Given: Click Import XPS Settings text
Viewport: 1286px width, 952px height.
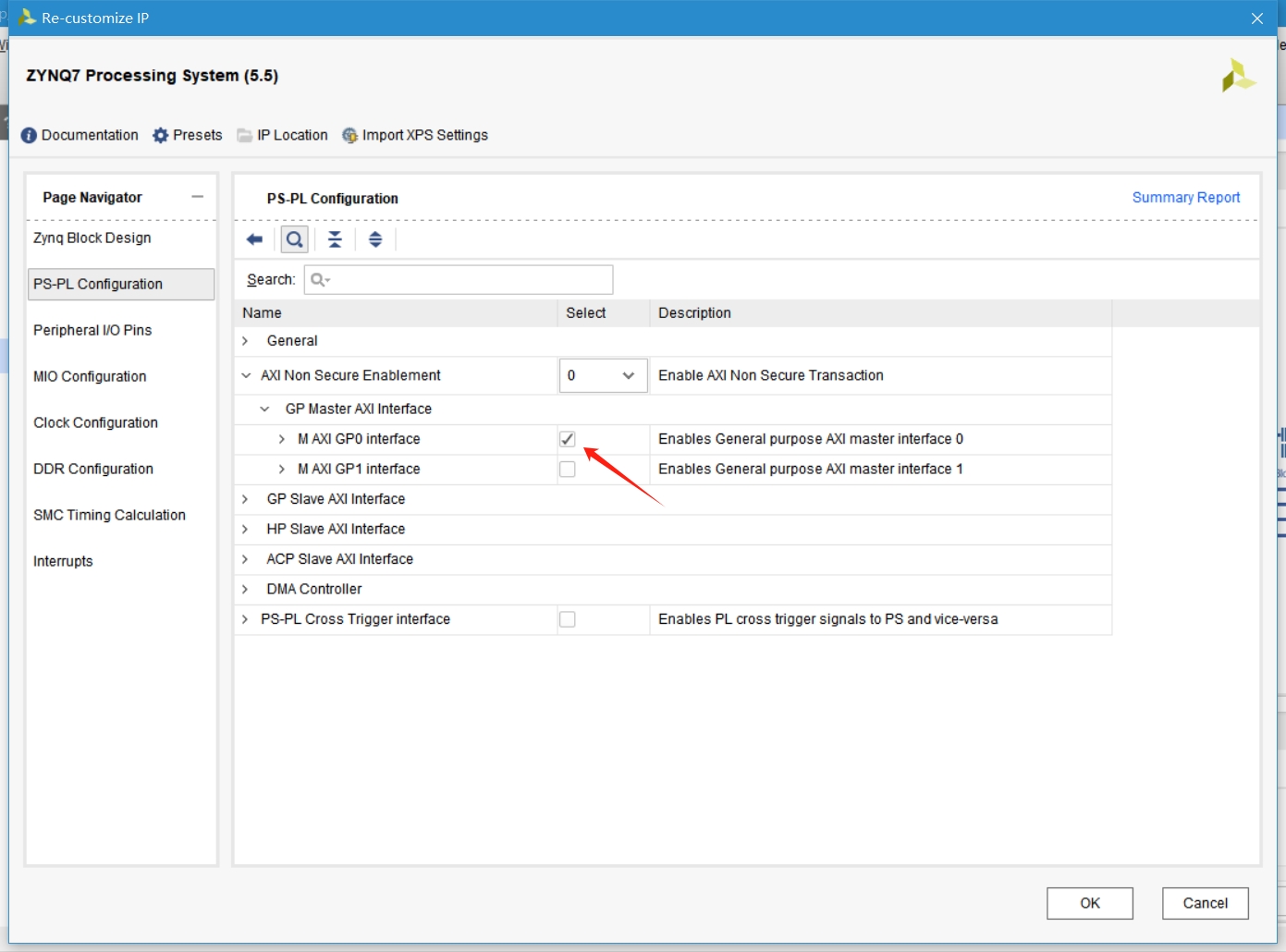Looking at the screenshot, I should [x=425, y=135].
